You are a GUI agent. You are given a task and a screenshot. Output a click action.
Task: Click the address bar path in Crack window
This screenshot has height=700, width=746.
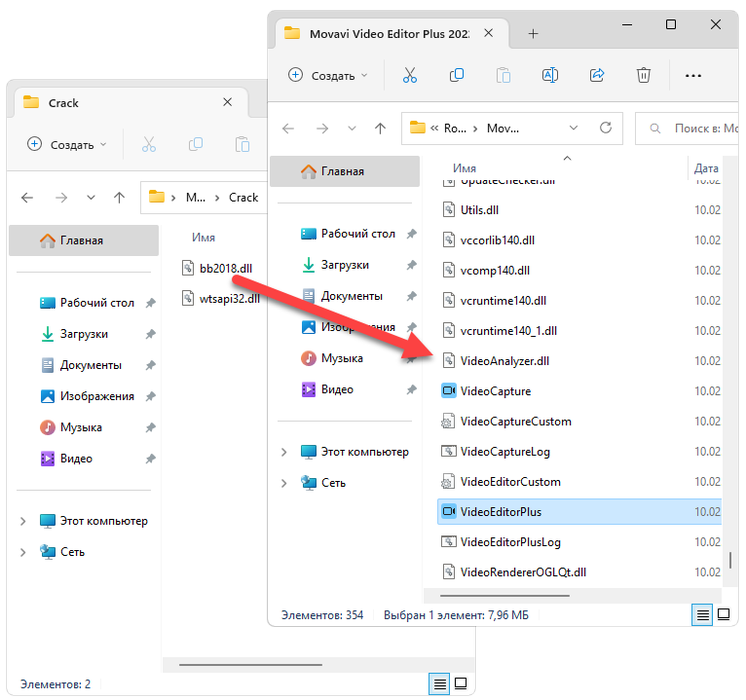pyautogui.click(x=204, y=197)
